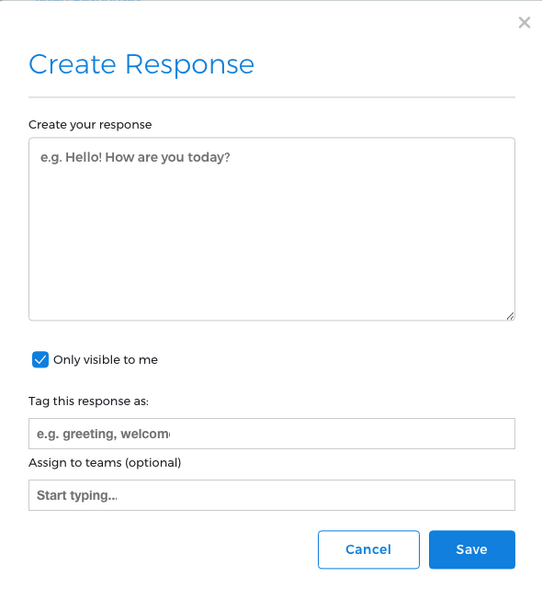
Task: Click into the tag response input field
Action: coord(272,434)
